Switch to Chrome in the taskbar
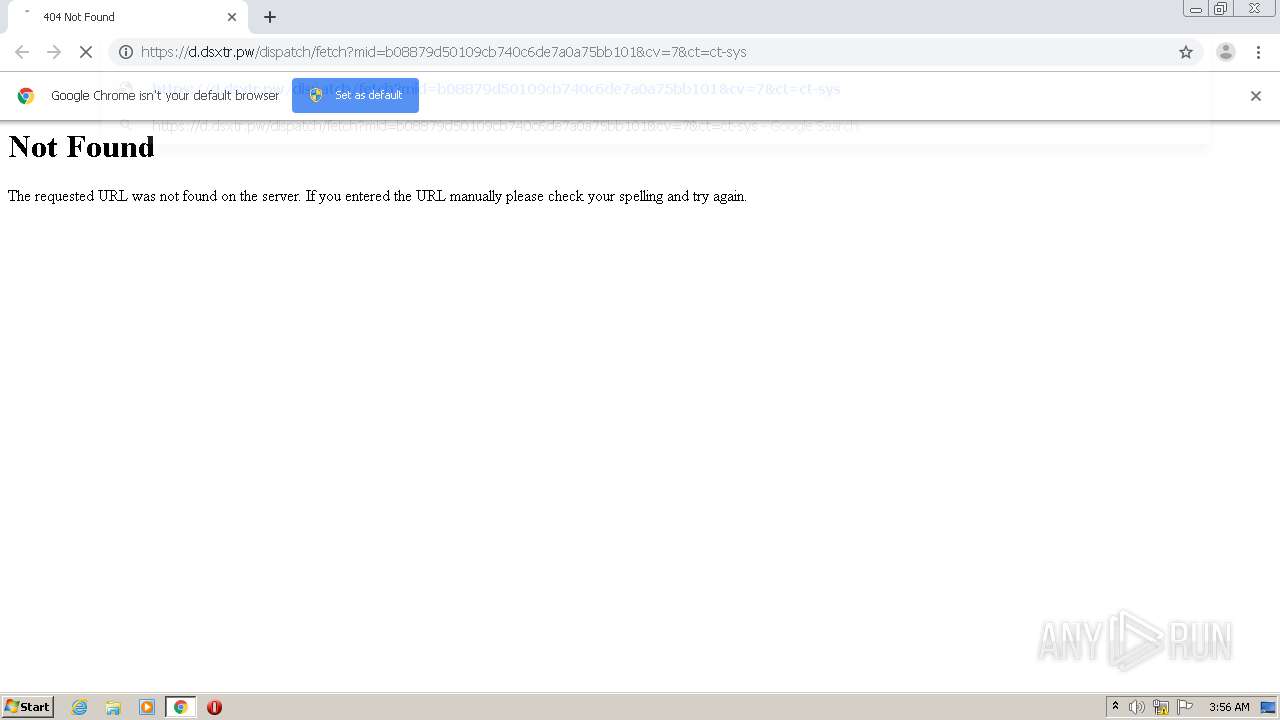This screenshot has width=1280, height=720. pyautogui.click(x=180, y=707)
